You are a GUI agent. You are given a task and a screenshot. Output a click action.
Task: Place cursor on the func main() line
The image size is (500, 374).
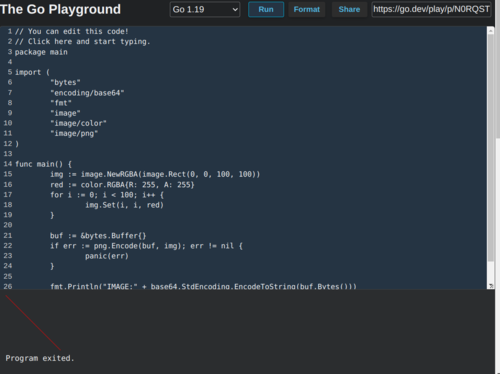(43, 164)
